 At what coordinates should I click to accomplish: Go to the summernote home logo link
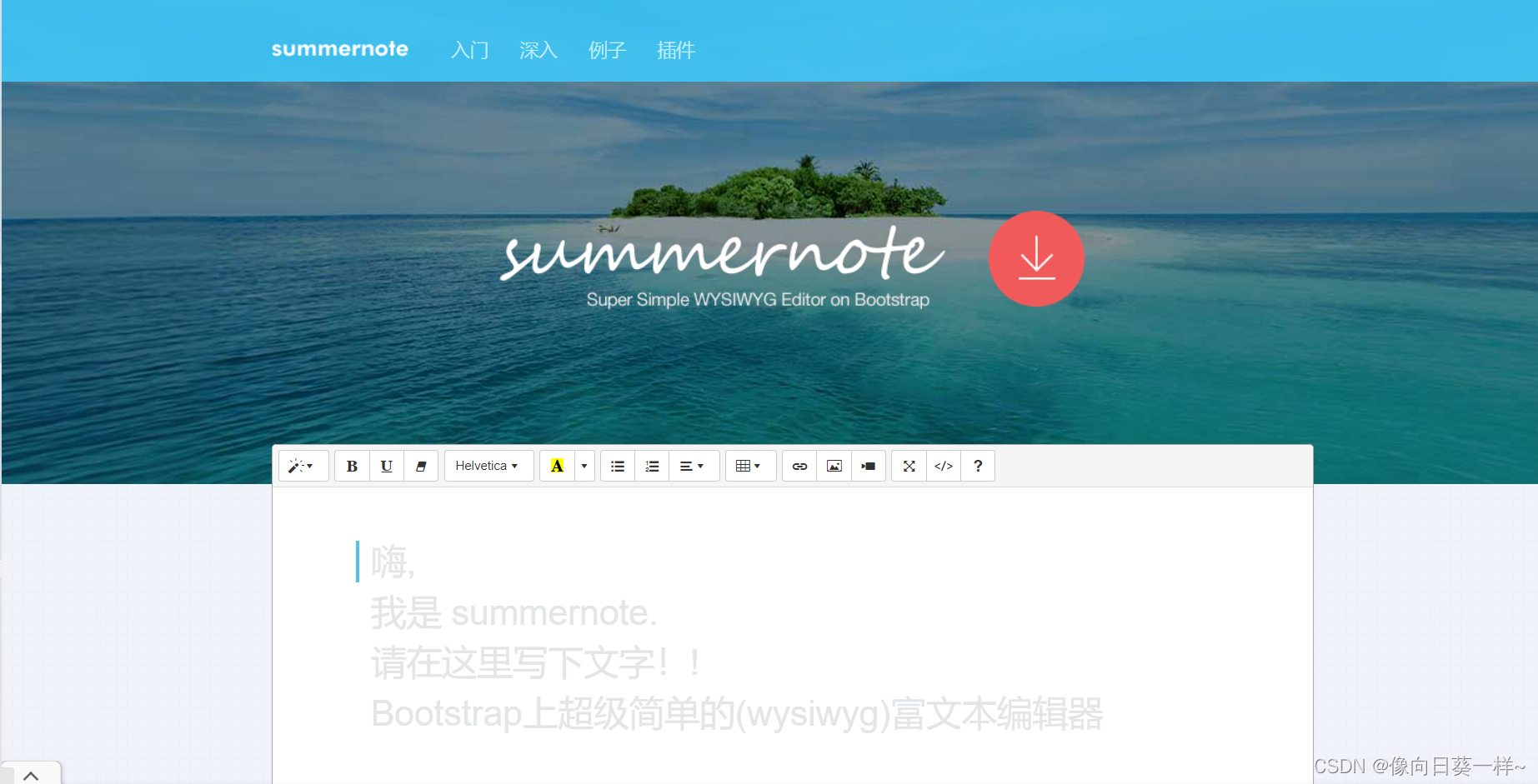[340, 49]
